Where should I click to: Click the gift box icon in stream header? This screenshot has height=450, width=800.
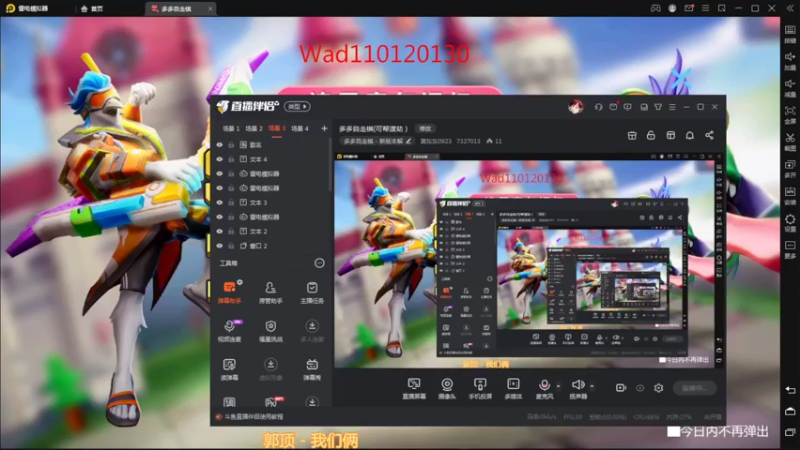click(x=632, y=135)
